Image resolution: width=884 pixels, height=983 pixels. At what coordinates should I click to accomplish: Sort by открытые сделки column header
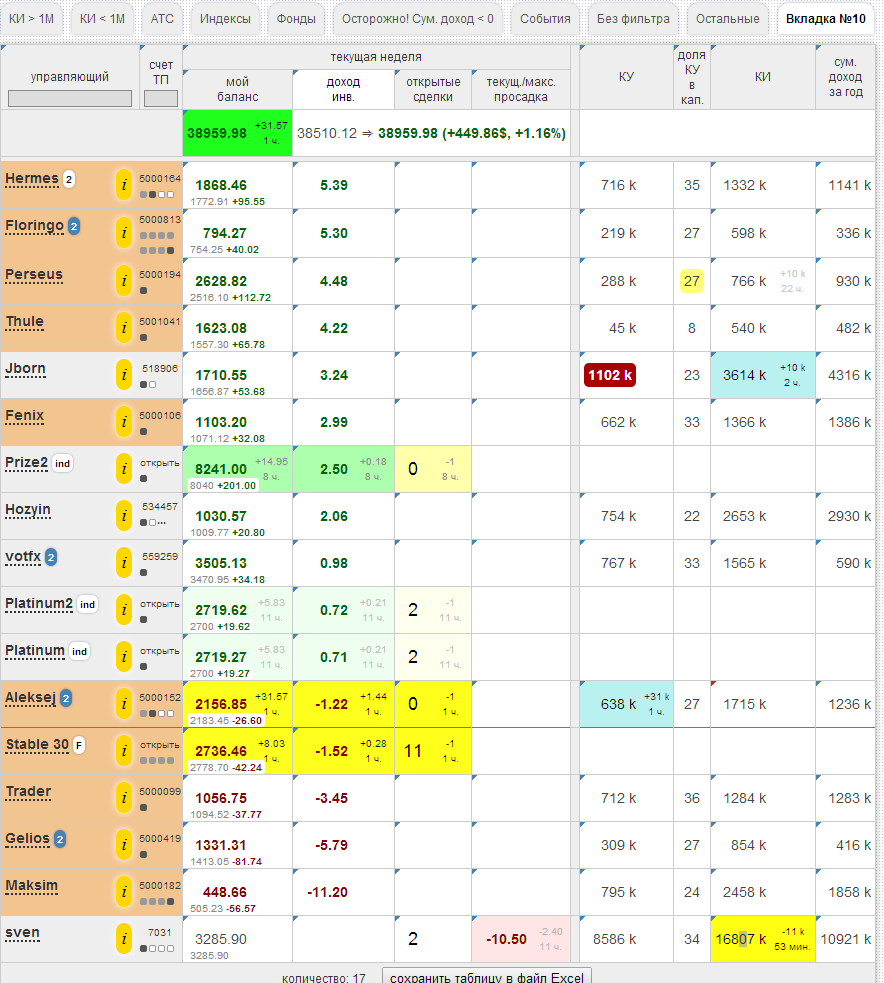pos(433,89)
